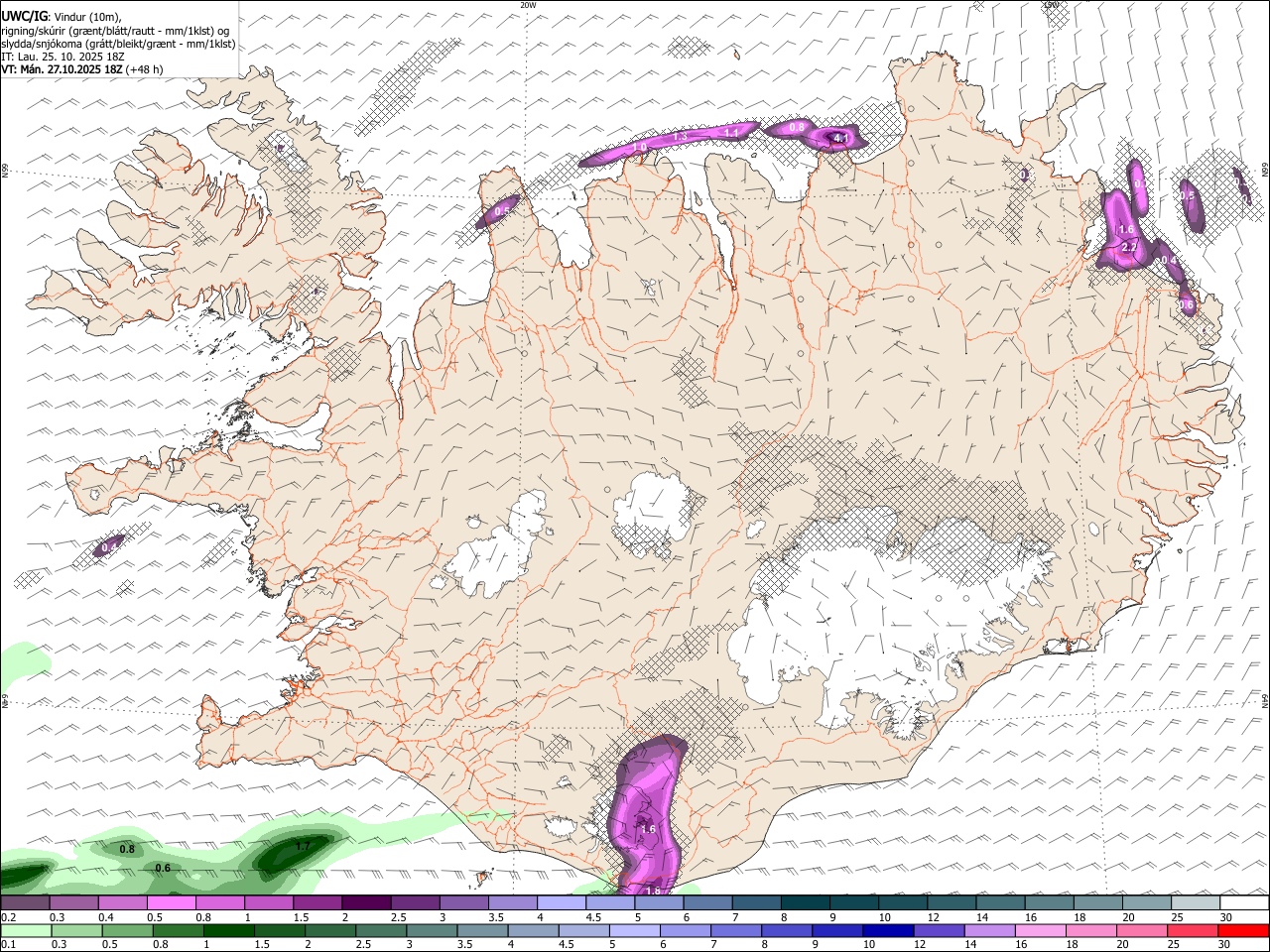Click the 1.7 value in green rain area
Image resolution: width=1270 pixels, height=952 pixels.
pyautogui.click(x=304, y=846)
